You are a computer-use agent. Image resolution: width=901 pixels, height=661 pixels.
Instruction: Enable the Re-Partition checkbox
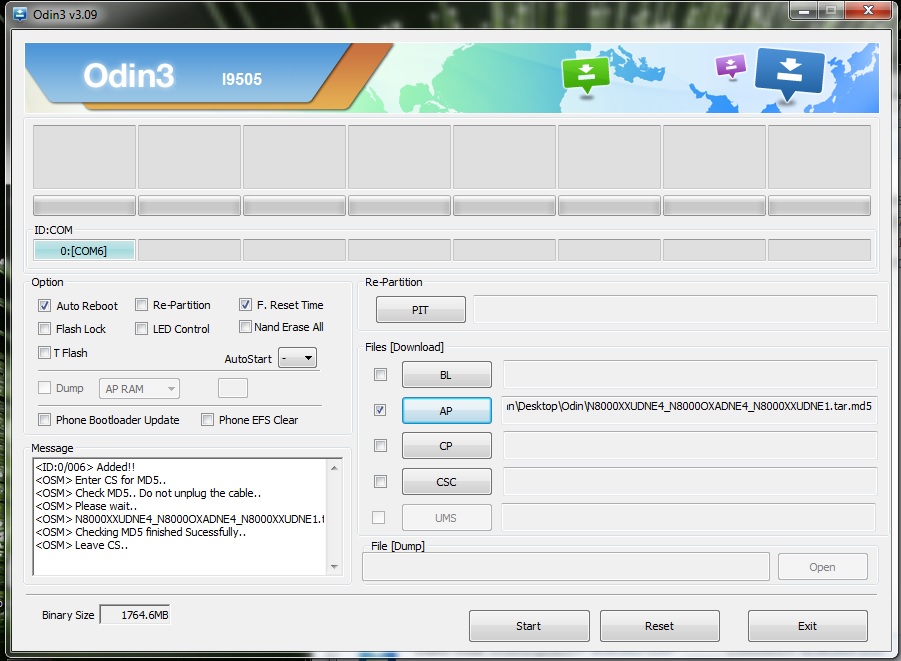pos(141,305)
